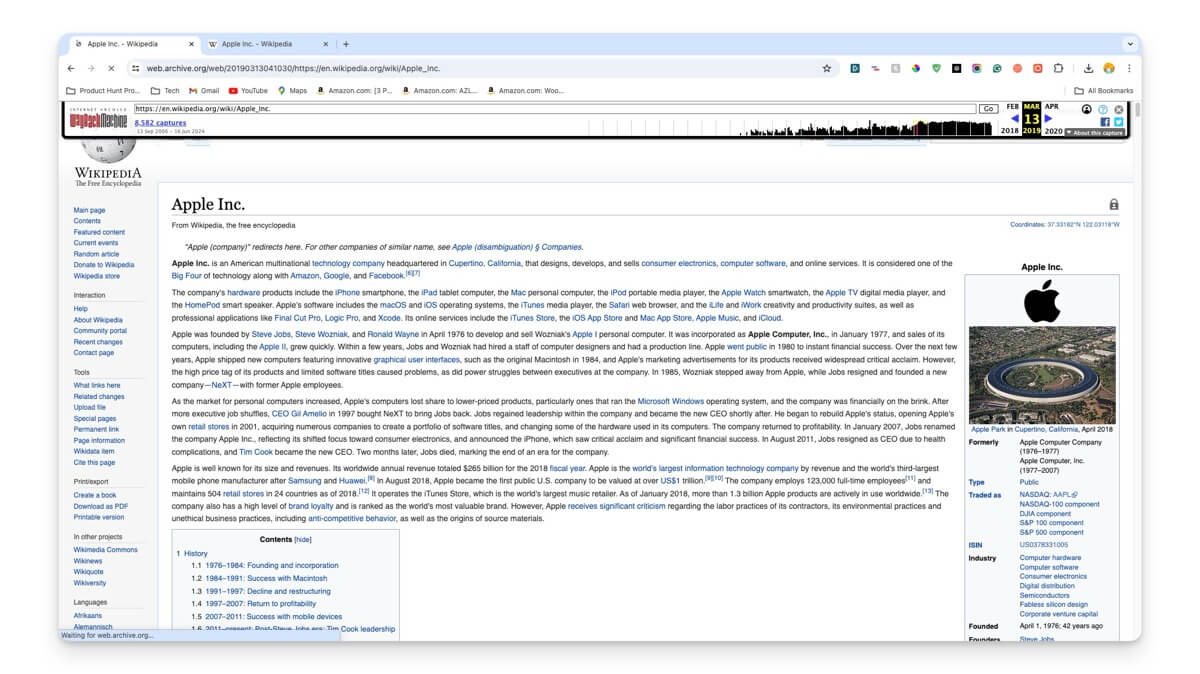The image size is (1200, 674).
Task: Open a new browser tab with plus
Action: point(346,44)
